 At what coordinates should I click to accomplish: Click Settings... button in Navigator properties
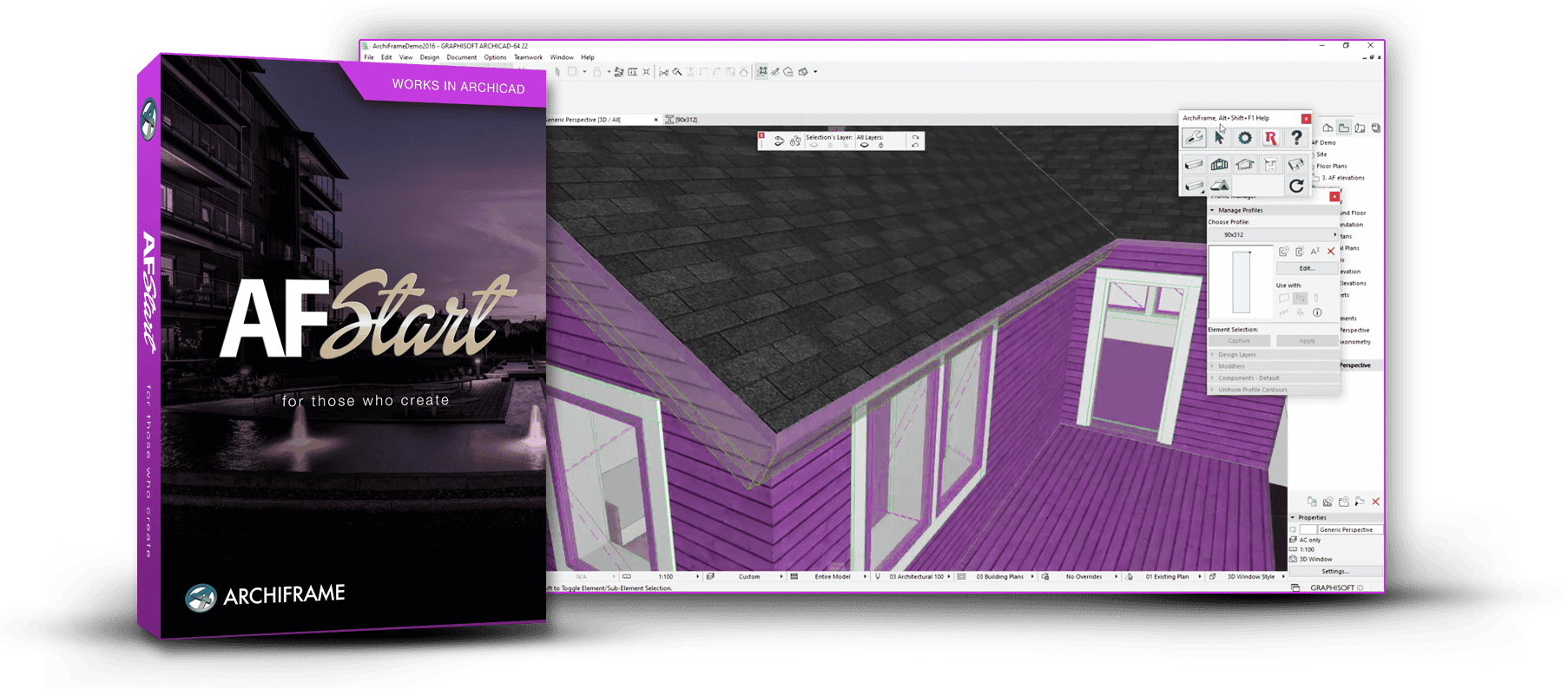[1335, 571]
